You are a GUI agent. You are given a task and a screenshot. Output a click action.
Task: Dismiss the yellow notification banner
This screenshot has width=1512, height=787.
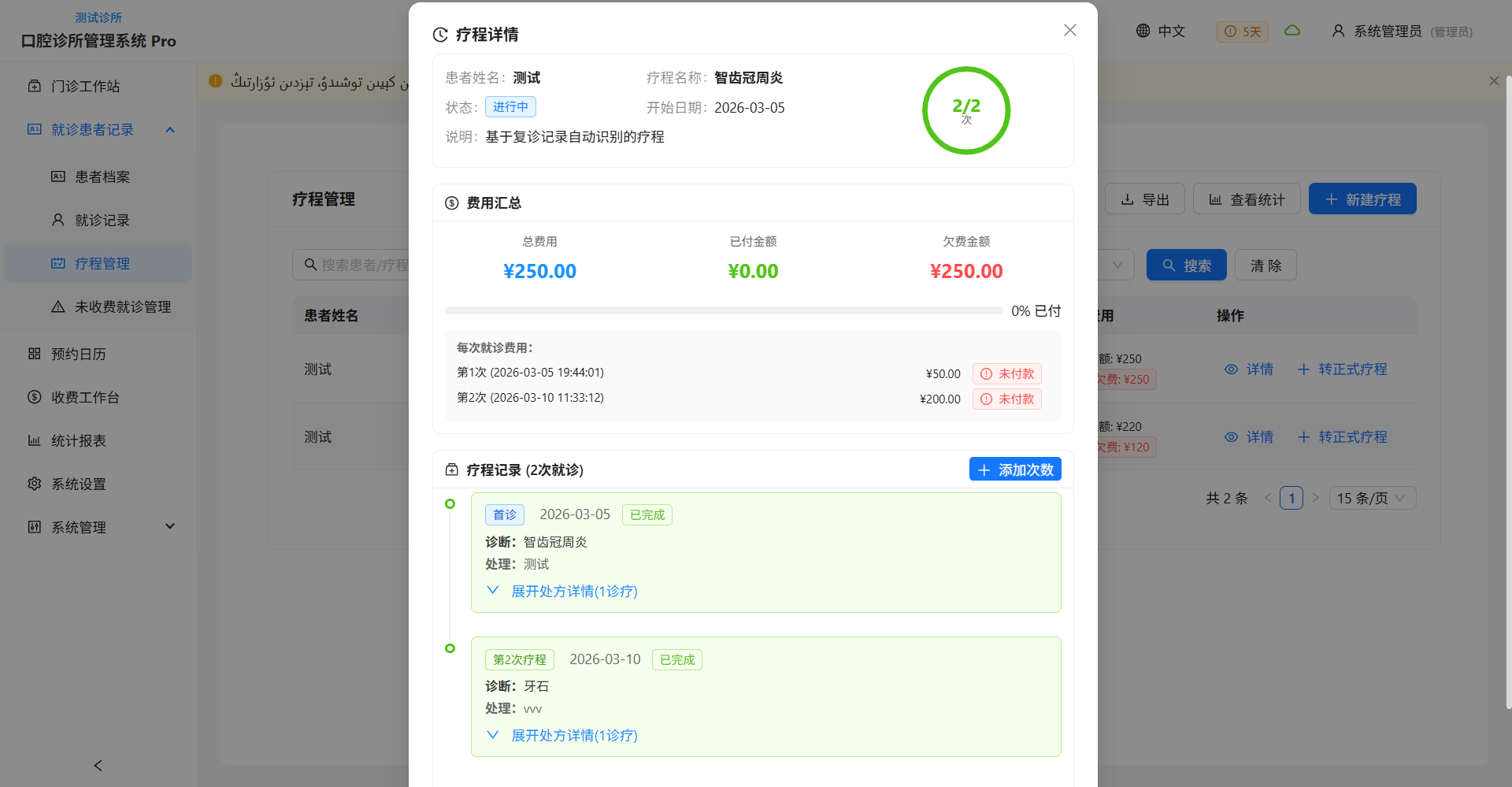[x=1494, y=81]
